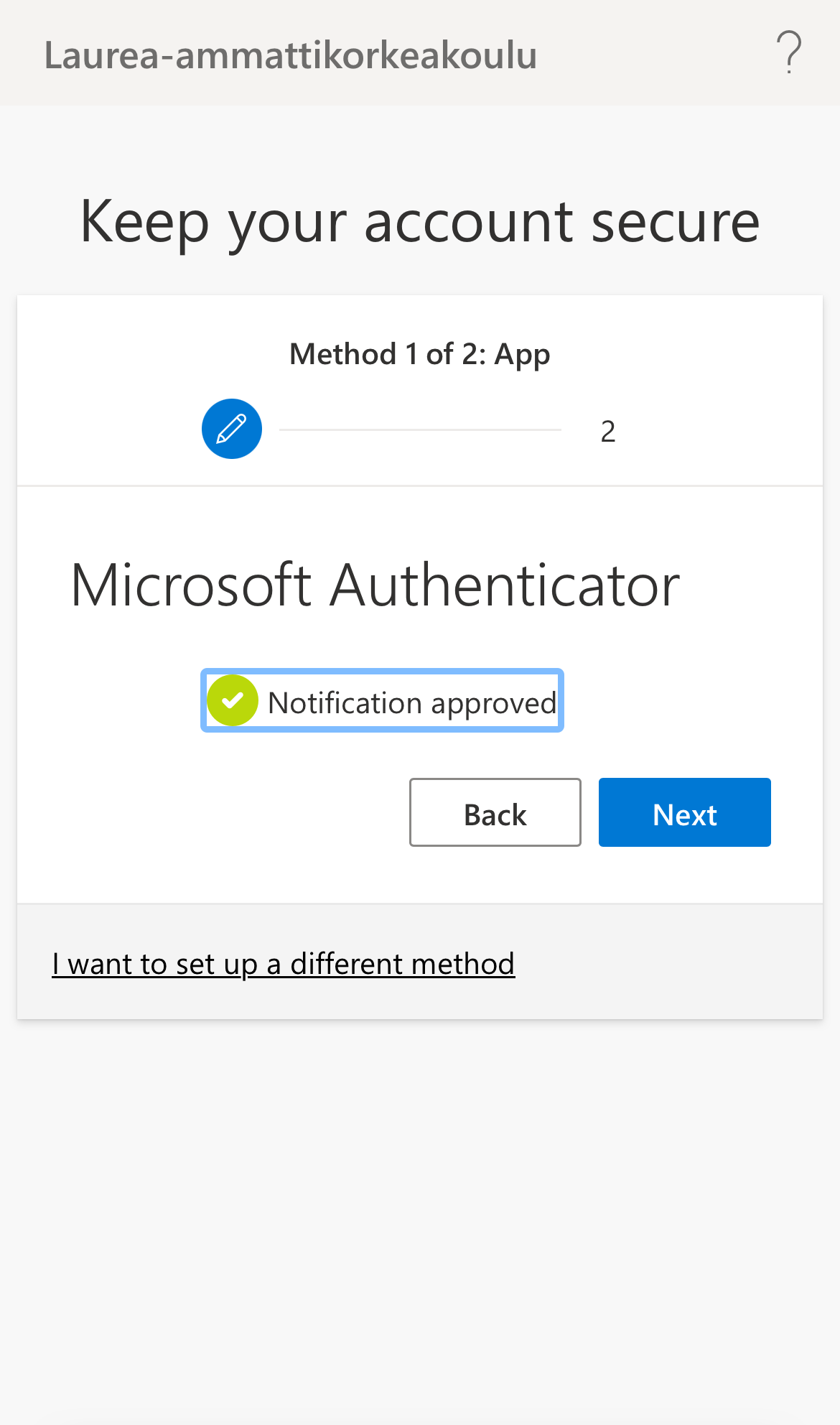This screenshot has height=1425, width=840.
Task: Click the Laurea-ammattikorkeakoulu organization title
Action: click(x=290, y=55)
